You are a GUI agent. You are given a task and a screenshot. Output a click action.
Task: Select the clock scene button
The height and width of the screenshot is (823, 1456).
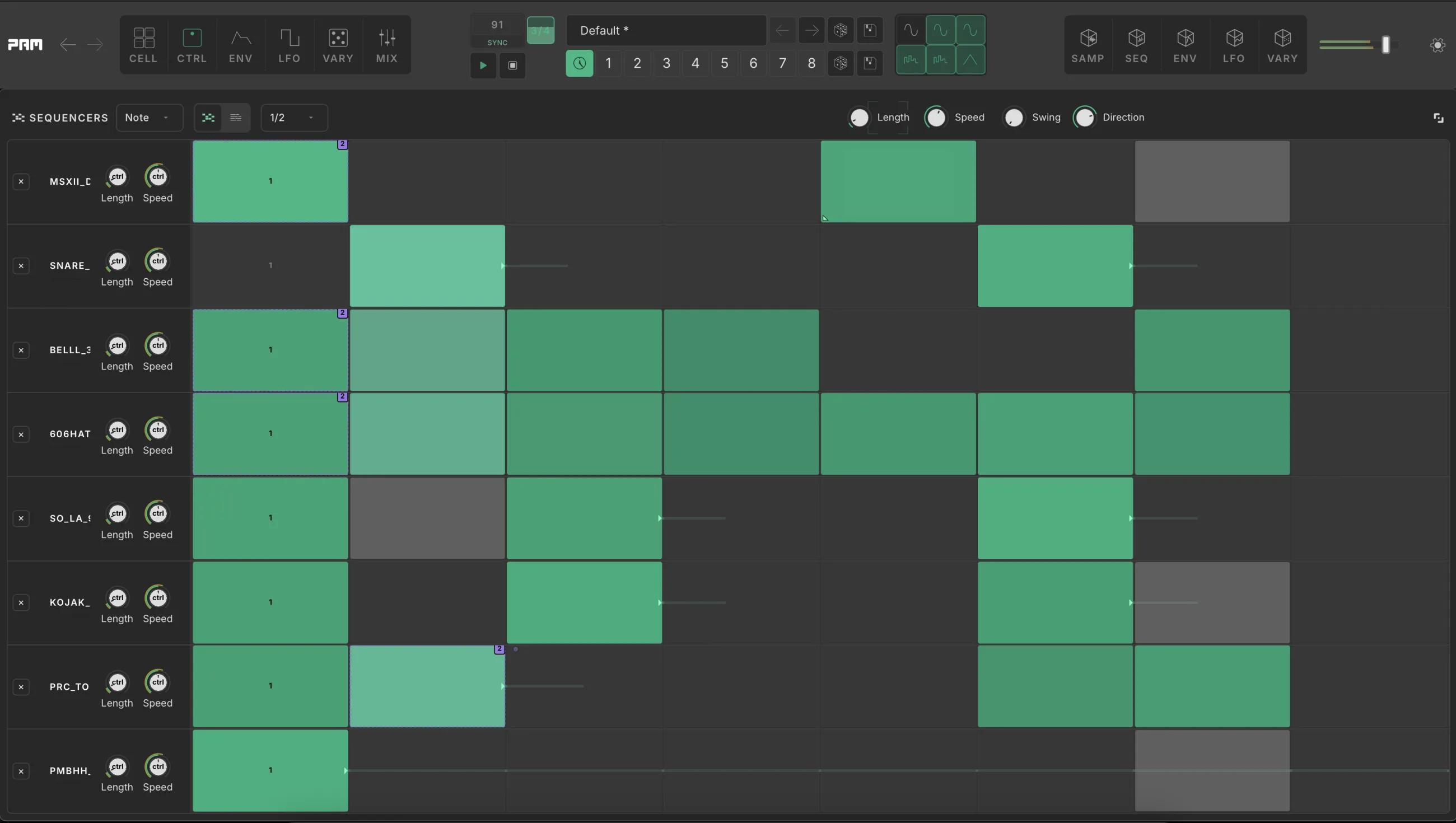point(580,63)
